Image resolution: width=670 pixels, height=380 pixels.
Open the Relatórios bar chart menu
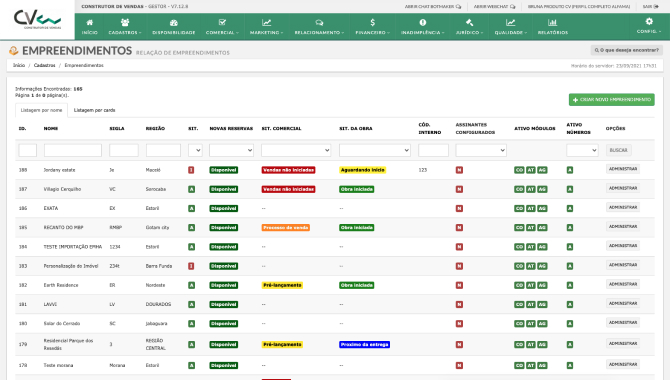552,27
